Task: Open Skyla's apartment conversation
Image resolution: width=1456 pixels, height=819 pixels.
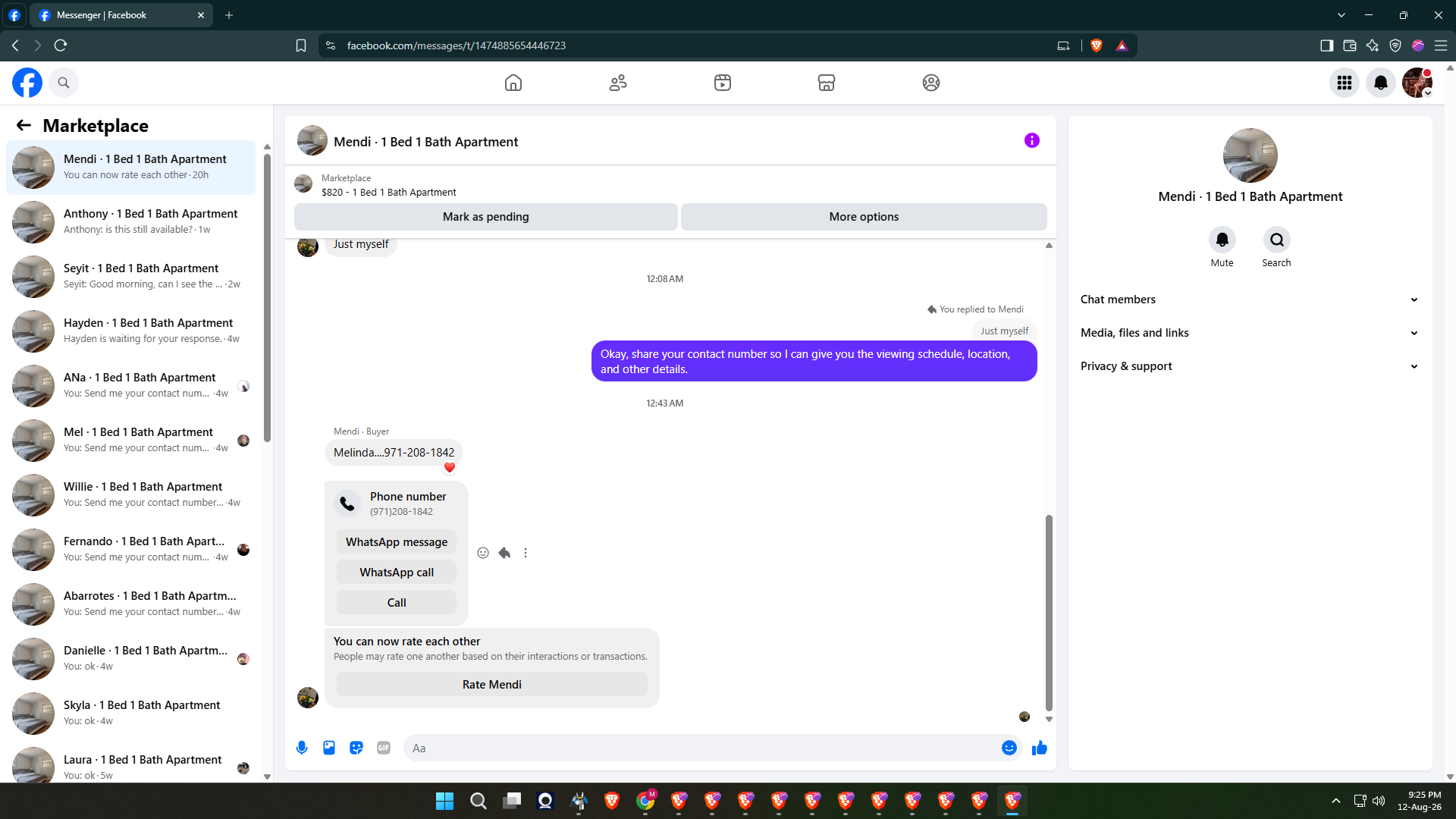Action: [x=131, y=714]
